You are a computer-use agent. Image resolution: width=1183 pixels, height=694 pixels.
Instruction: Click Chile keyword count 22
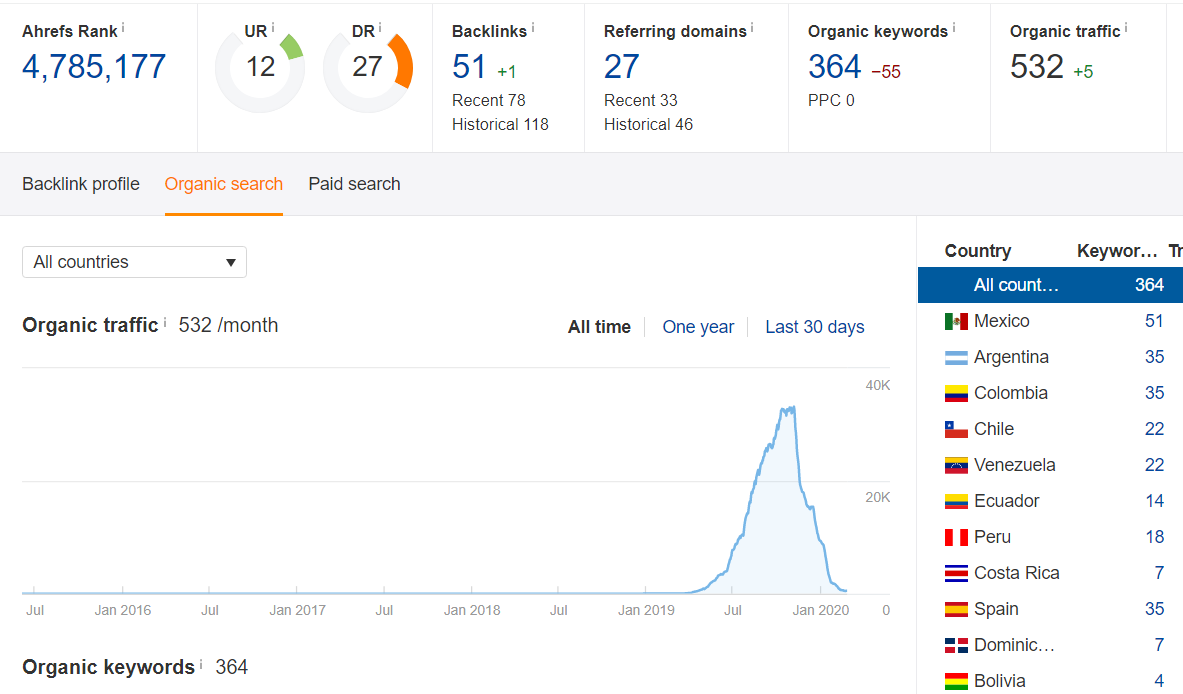click(1154, 429)
